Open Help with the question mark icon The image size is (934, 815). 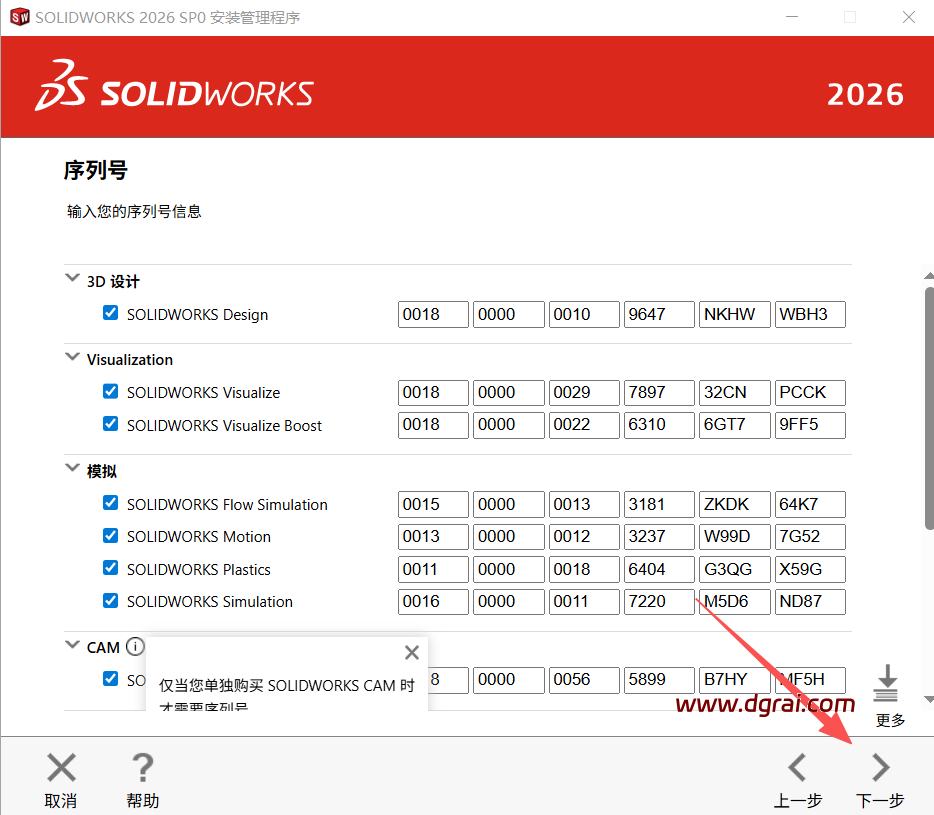click(x=142, y=768)
